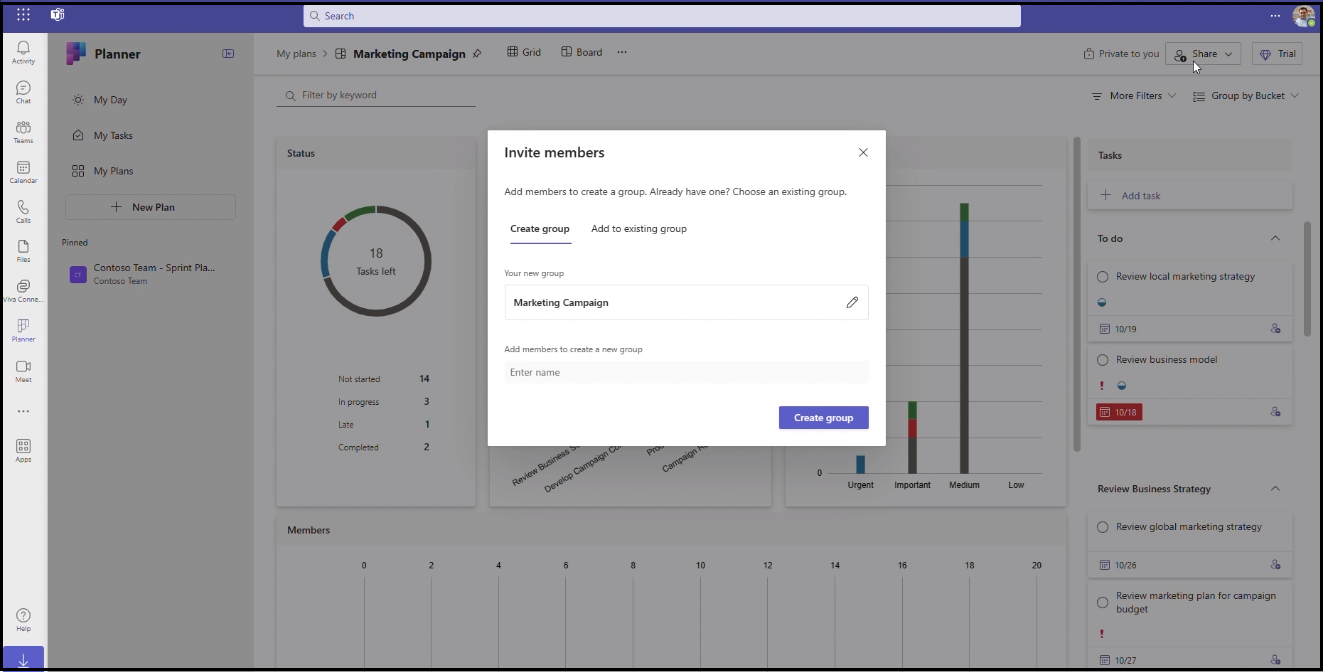This screenshot has width=1323, height=672.
Task: Mark Review local marketing strategy complete
Action: pos(1103,277)
